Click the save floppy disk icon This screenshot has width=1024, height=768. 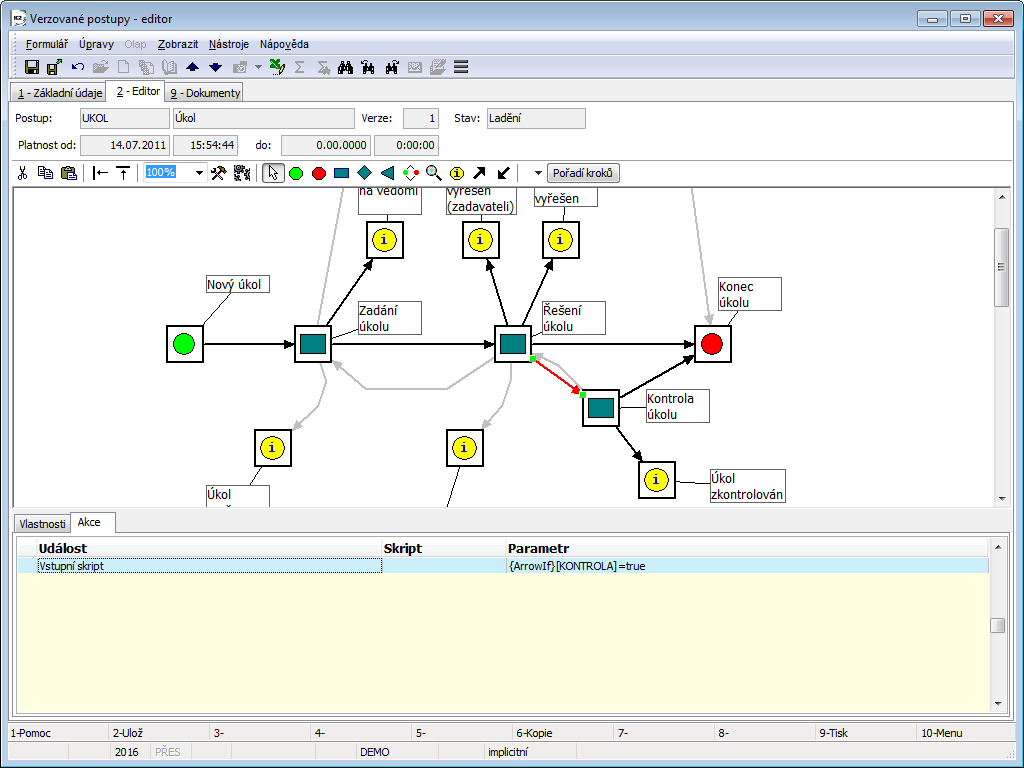(x=32, y=67)
